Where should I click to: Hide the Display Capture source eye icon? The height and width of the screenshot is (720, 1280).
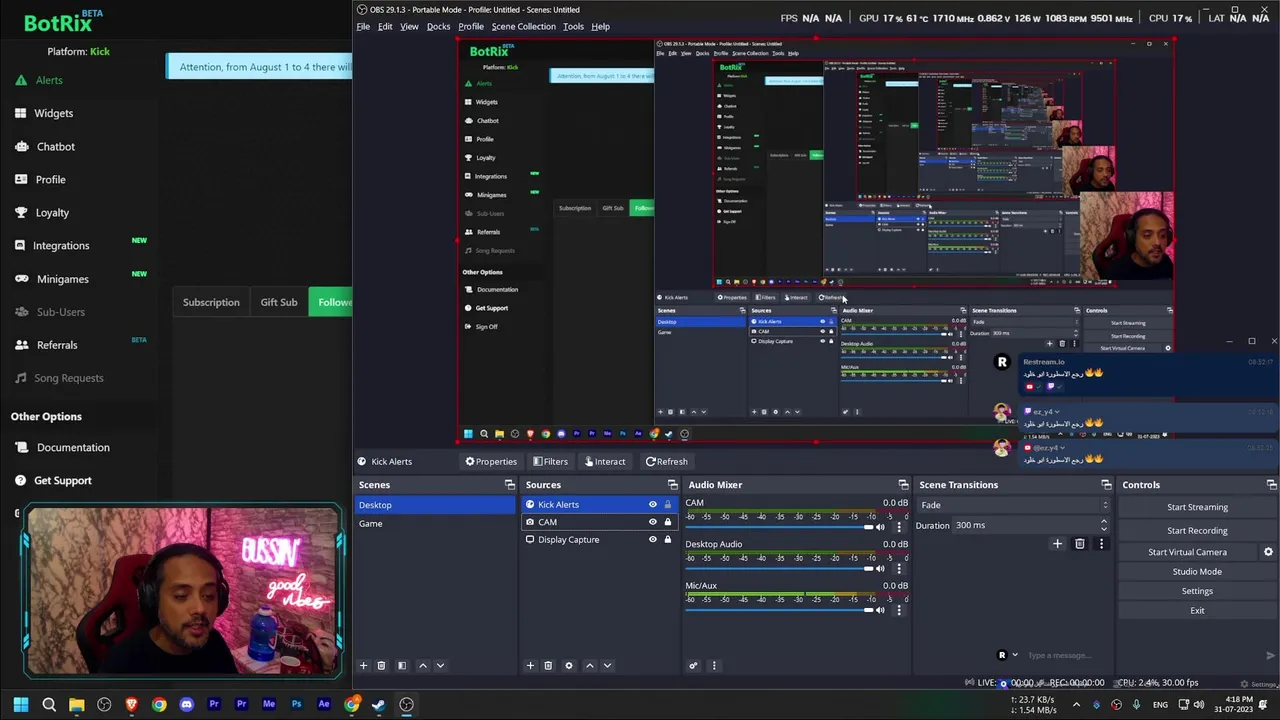[x=653, y=540]
